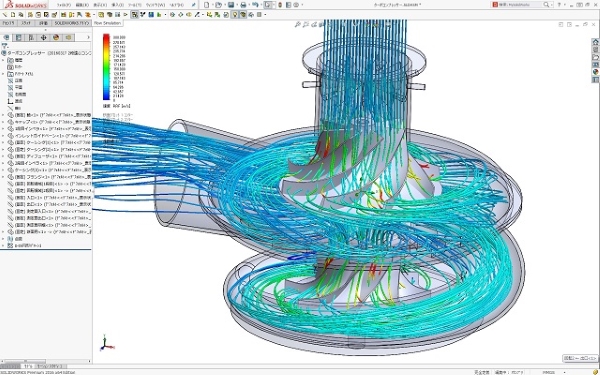Switch to the Flow Simulation tab
This screenshot has width=600, height=375.
pyautogui.click(x=107, y=23)
